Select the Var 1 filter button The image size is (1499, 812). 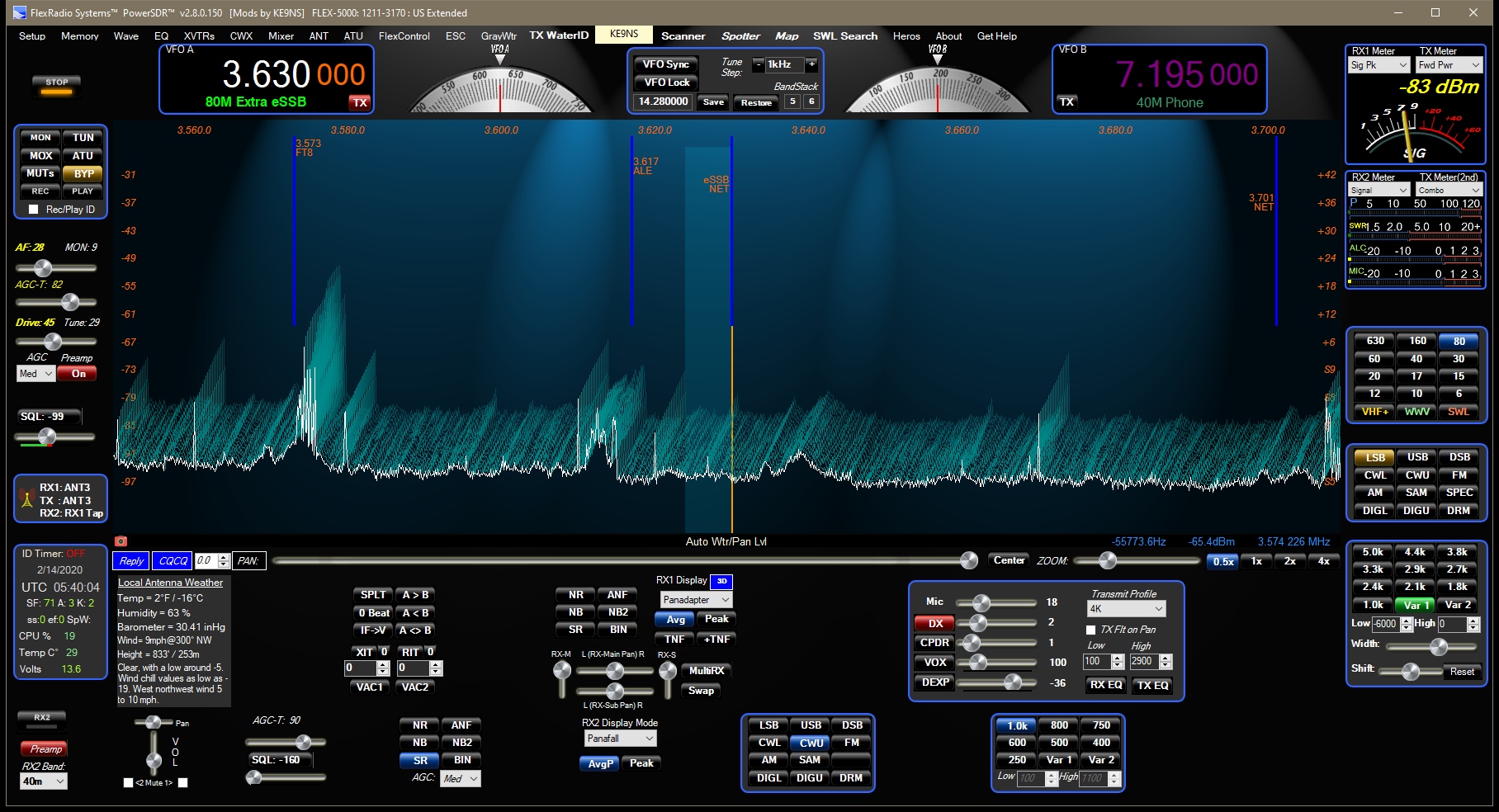[1415, 605]
